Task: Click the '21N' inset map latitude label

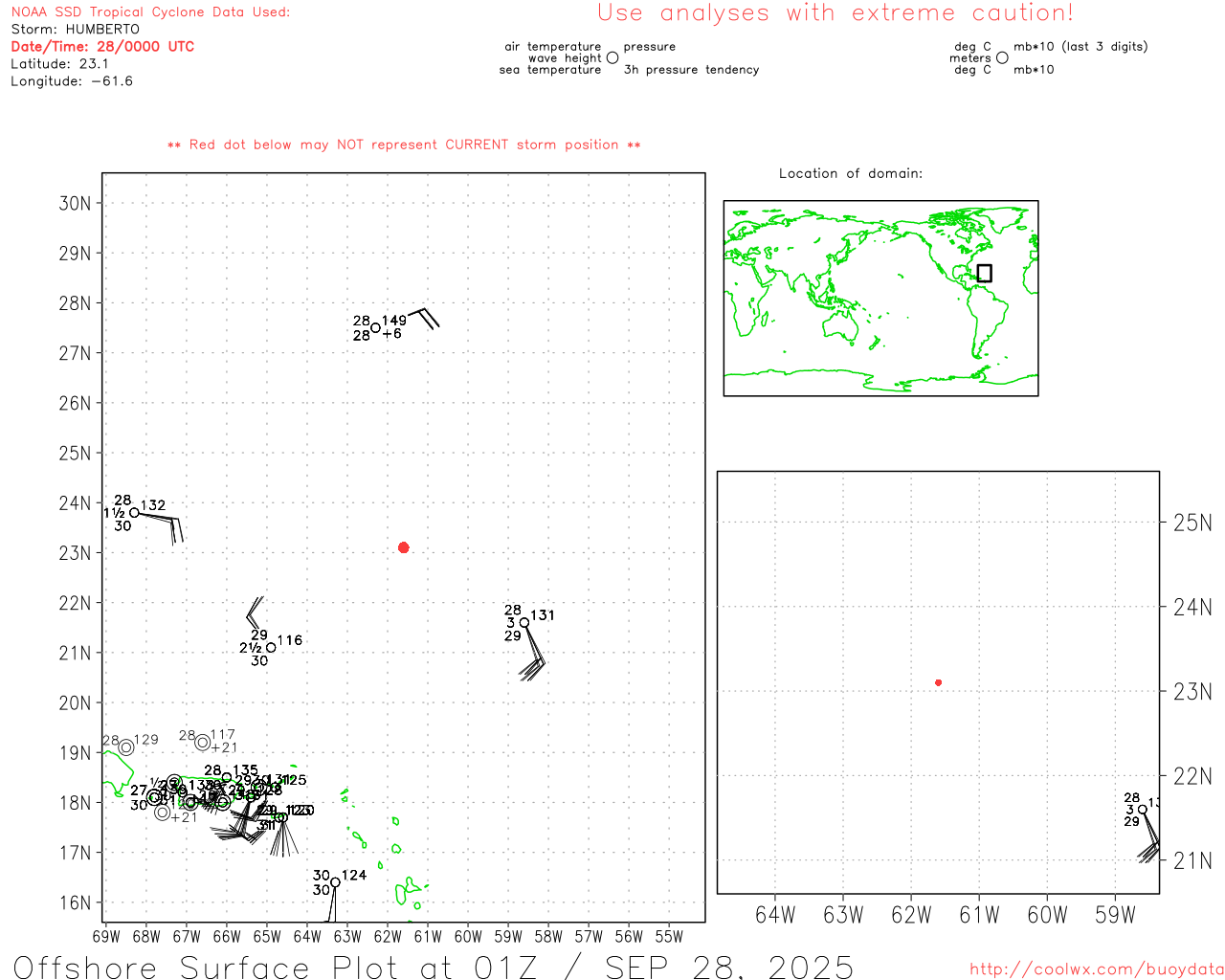Action: pos(1192,860)
